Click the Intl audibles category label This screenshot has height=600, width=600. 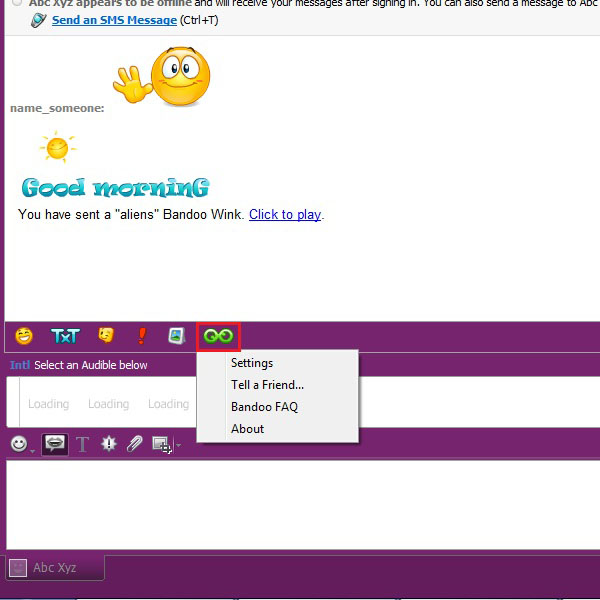(20, 365)
